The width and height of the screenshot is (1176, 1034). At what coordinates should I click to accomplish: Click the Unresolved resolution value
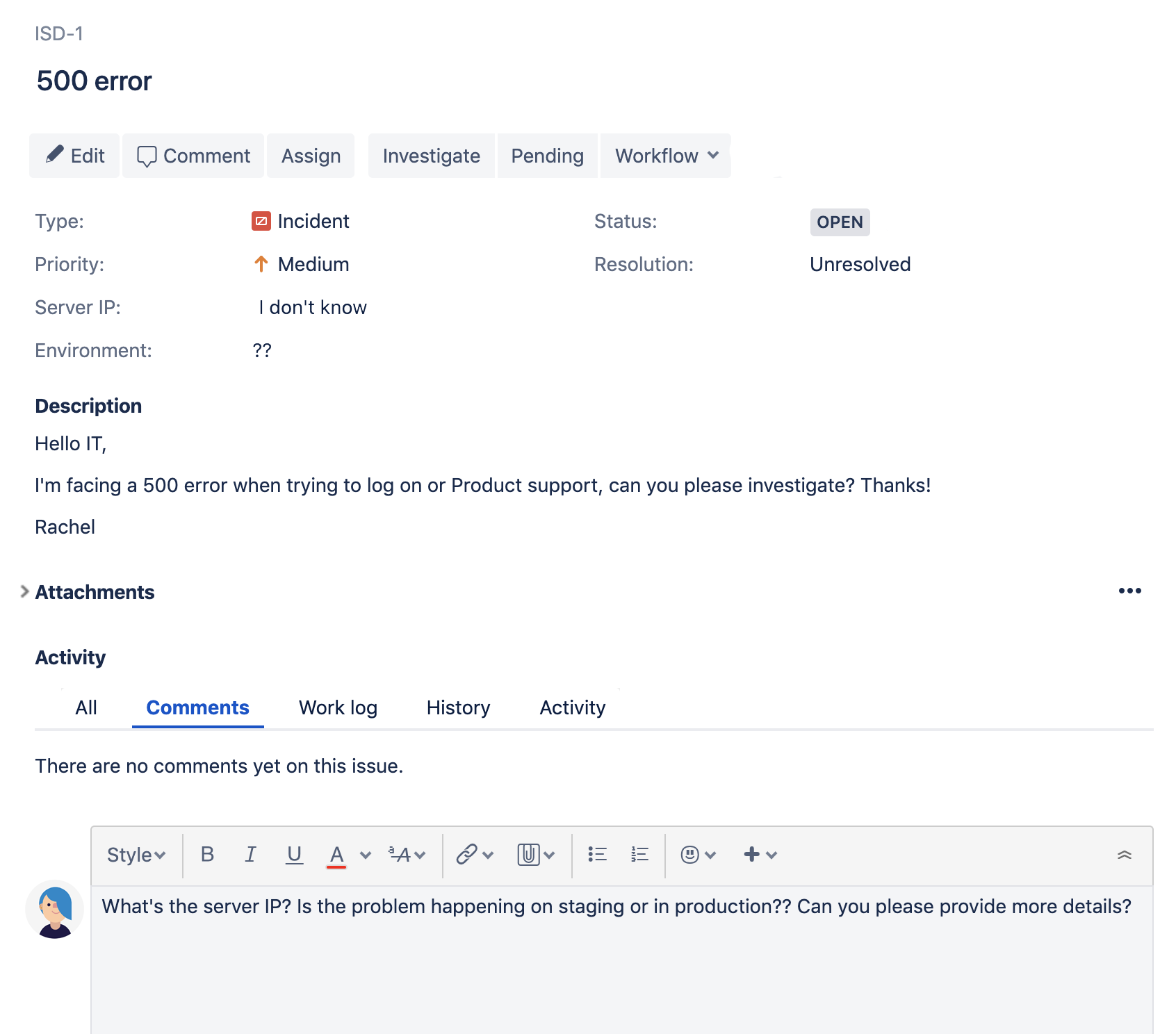(860, 264)
